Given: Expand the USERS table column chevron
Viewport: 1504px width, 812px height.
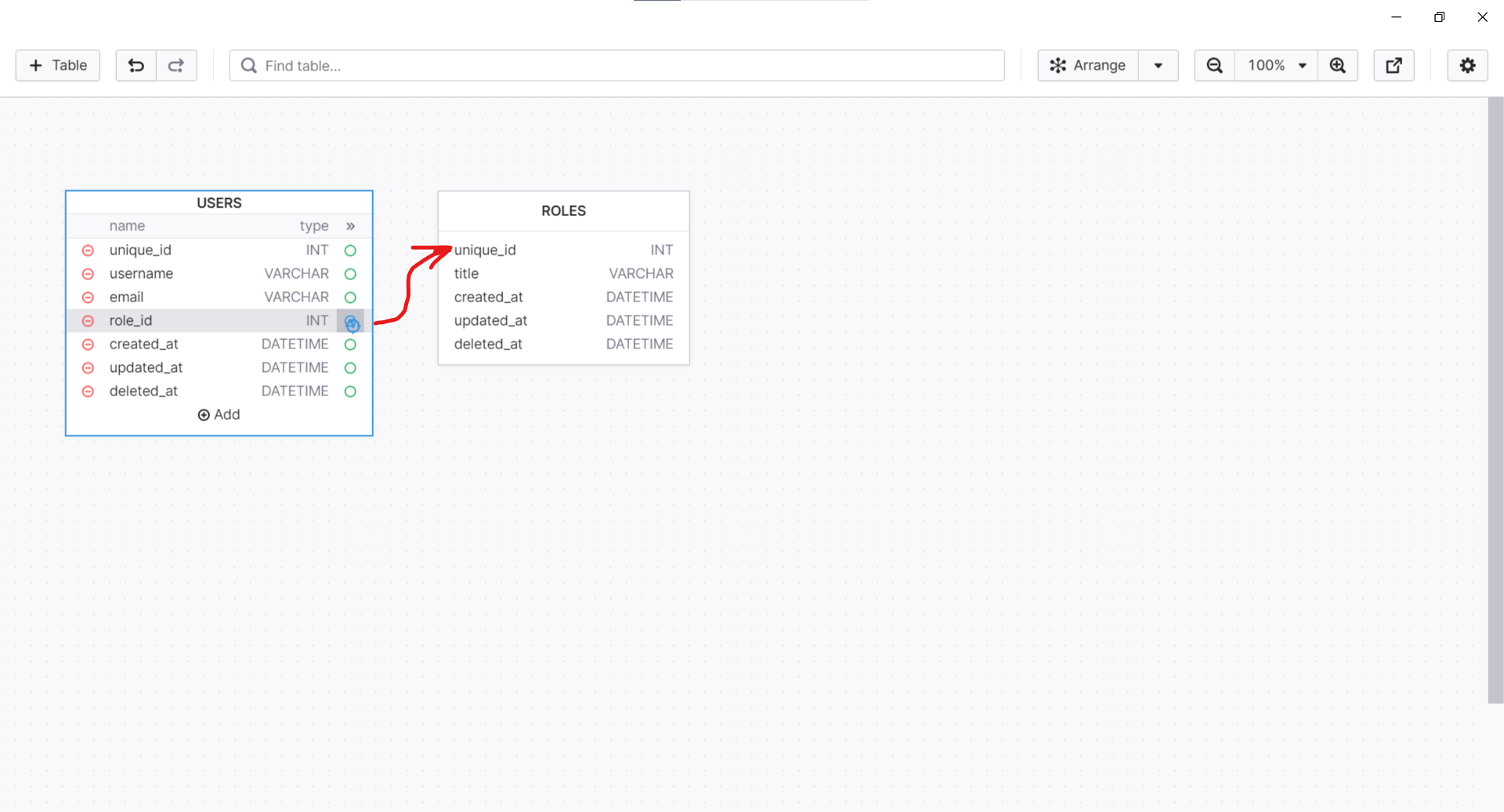Looking at the screenshot, I should click(x=350, y=226).
